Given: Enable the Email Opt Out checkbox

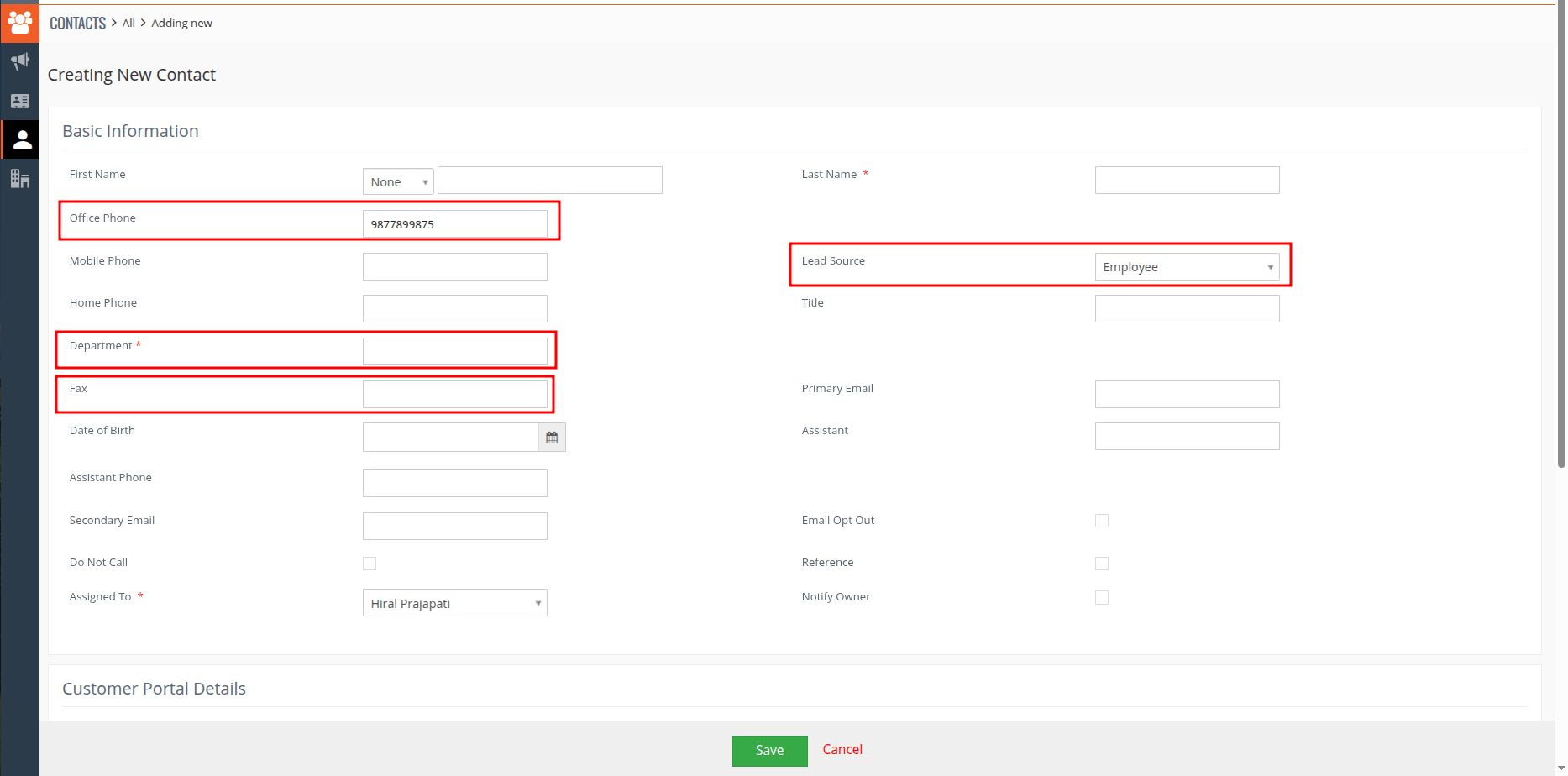Looking at the screenshot, I should click(1102, 521).
